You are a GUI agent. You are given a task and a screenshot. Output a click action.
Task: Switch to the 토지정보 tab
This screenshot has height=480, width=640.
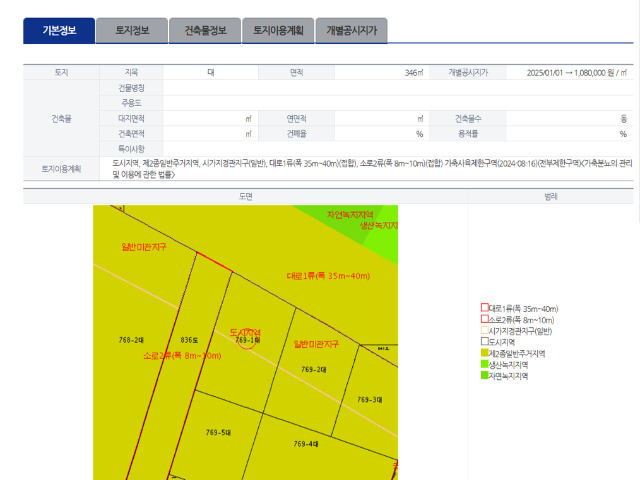132,30
